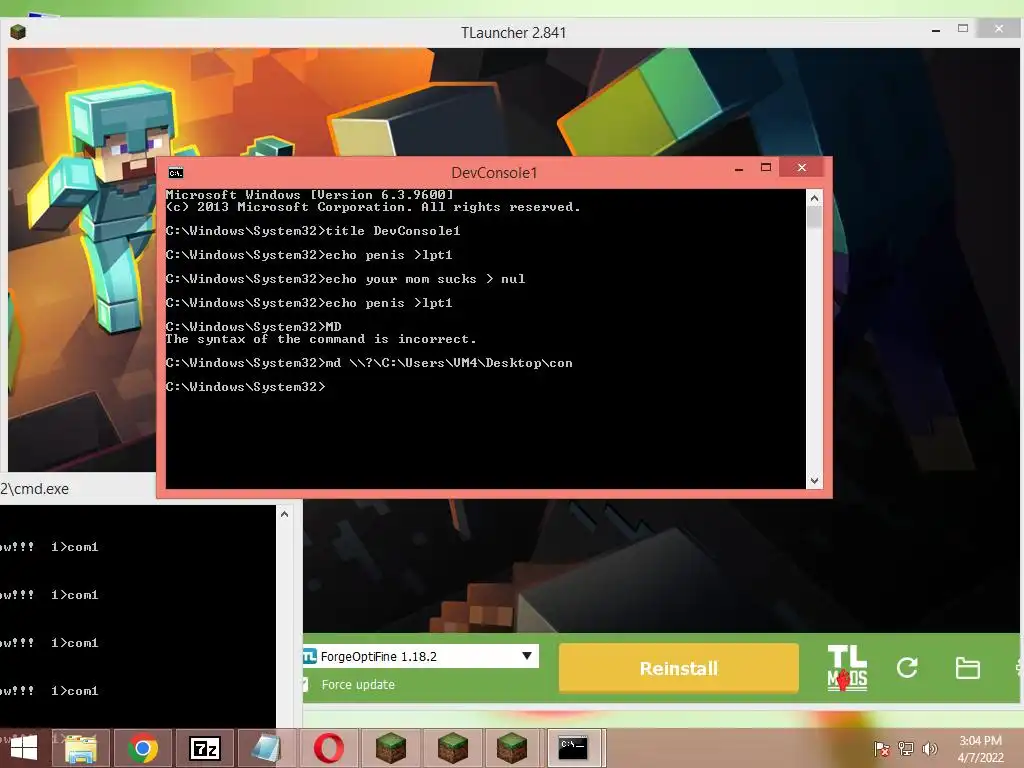This screenshot has width=1024, height=768.
Task: Minimize the DevConsole1 window
Action: click(739, 169)
